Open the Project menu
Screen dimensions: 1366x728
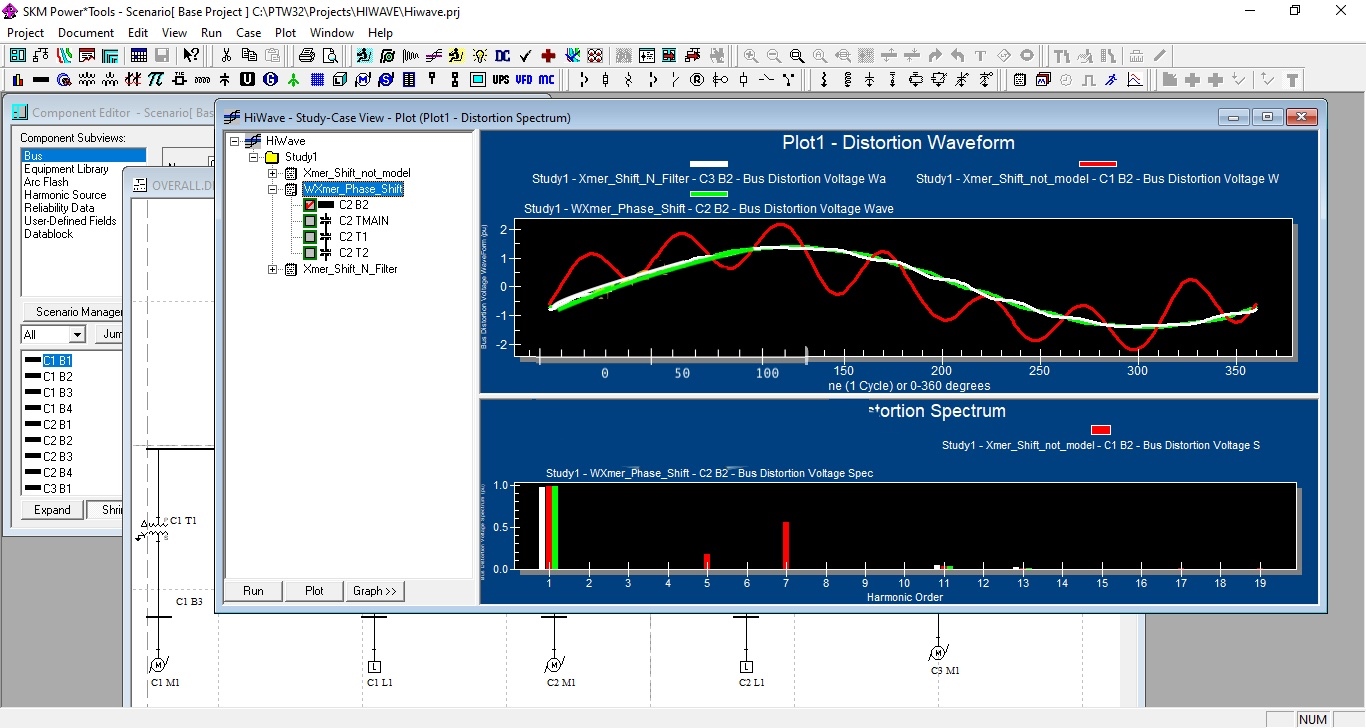[x=26, y=32]
